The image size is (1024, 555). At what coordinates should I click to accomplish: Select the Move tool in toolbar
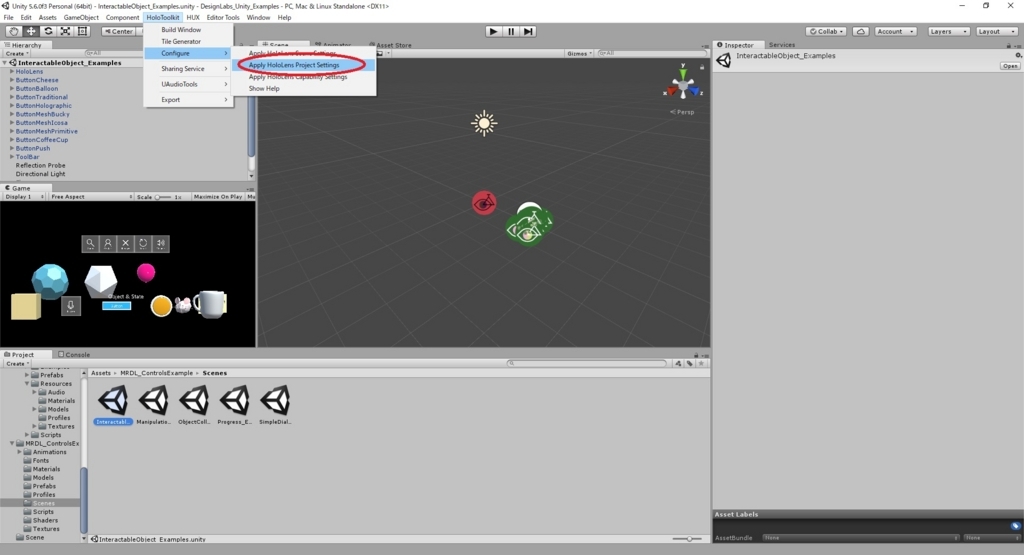[x=31, y=31]
